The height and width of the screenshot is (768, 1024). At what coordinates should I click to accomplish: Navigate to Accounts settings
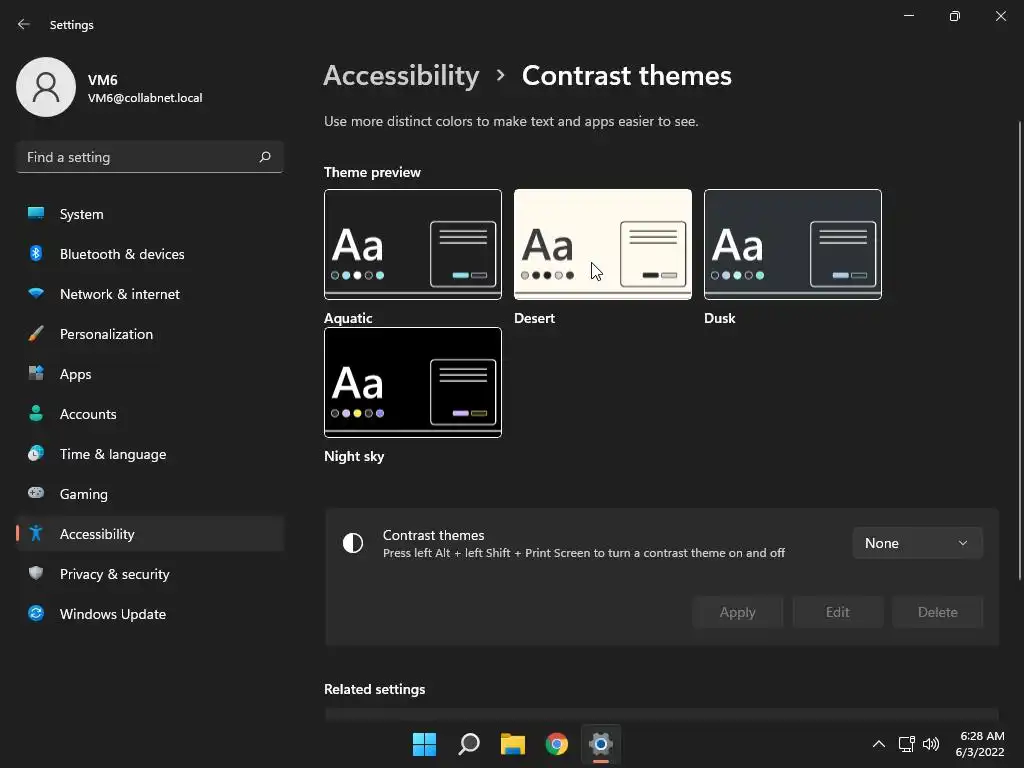pyautogui.click(x=88, y=414)
